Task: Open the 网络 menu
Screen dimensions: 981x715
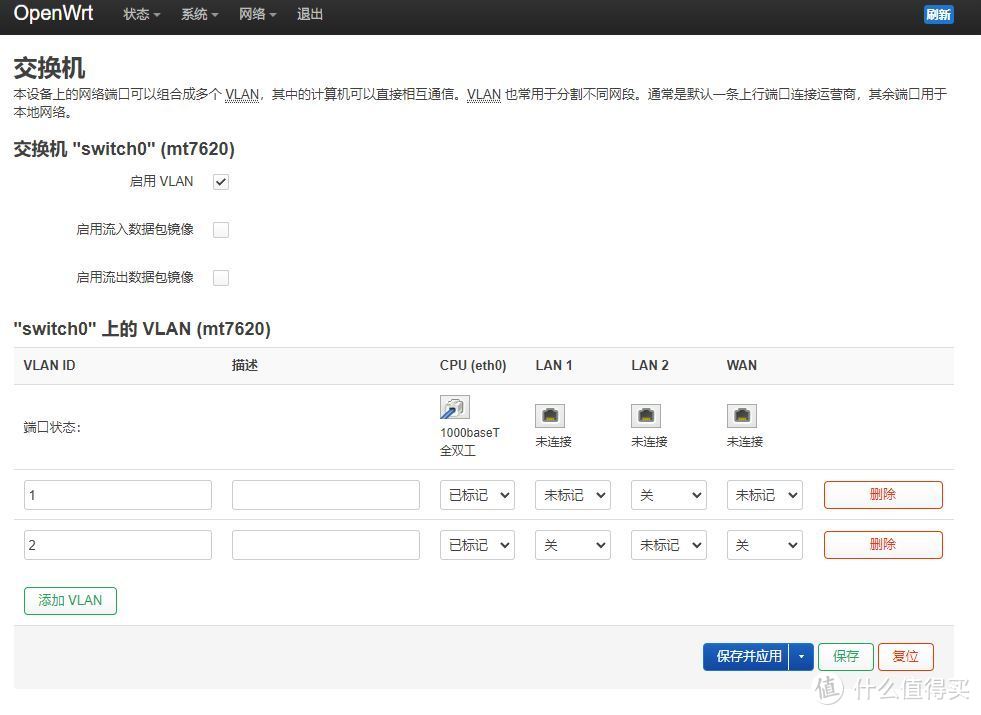Action: point(257,14)
